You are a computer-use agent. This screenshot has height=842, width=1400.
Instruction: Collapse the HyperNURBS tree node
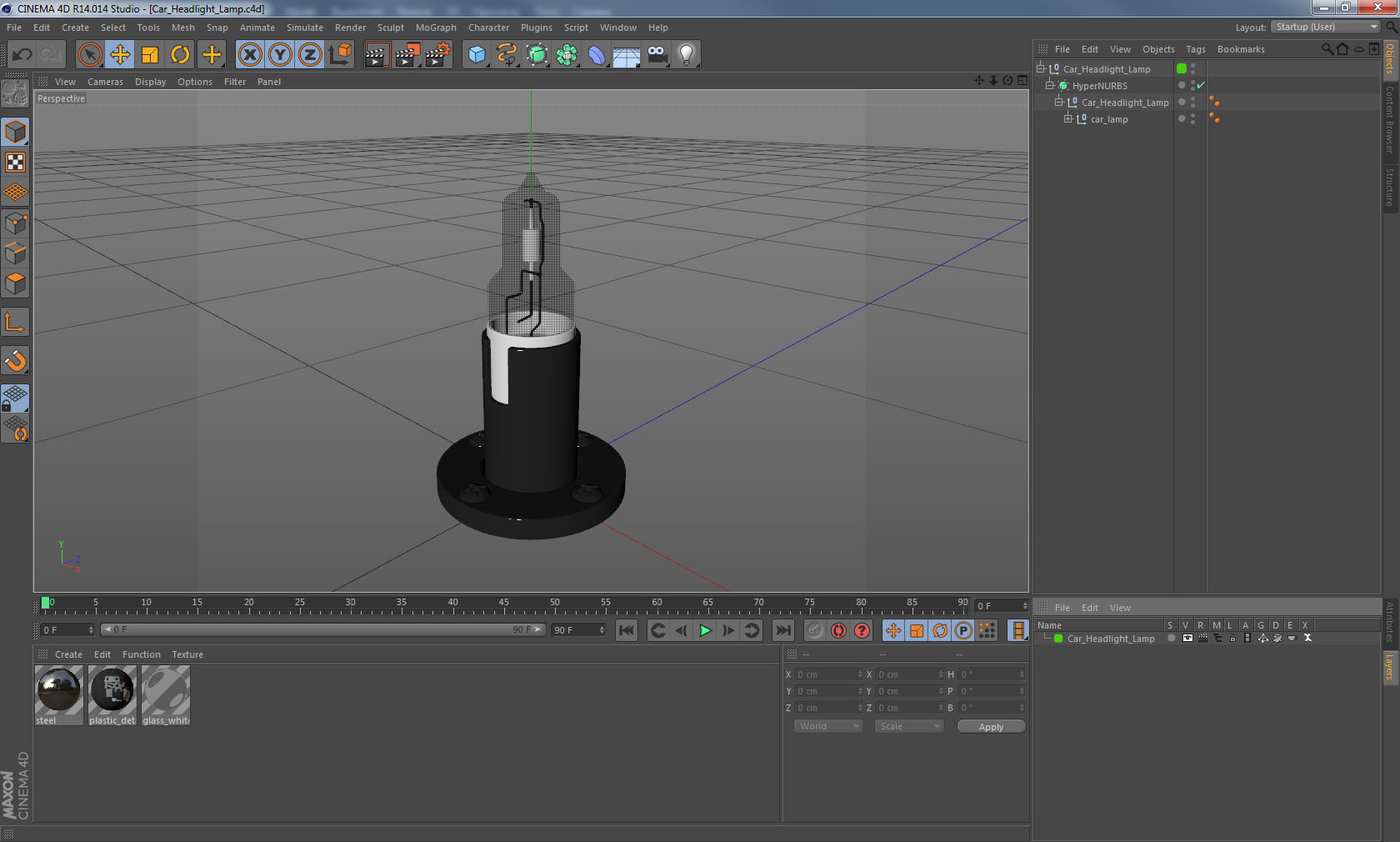coord(1050,85)
